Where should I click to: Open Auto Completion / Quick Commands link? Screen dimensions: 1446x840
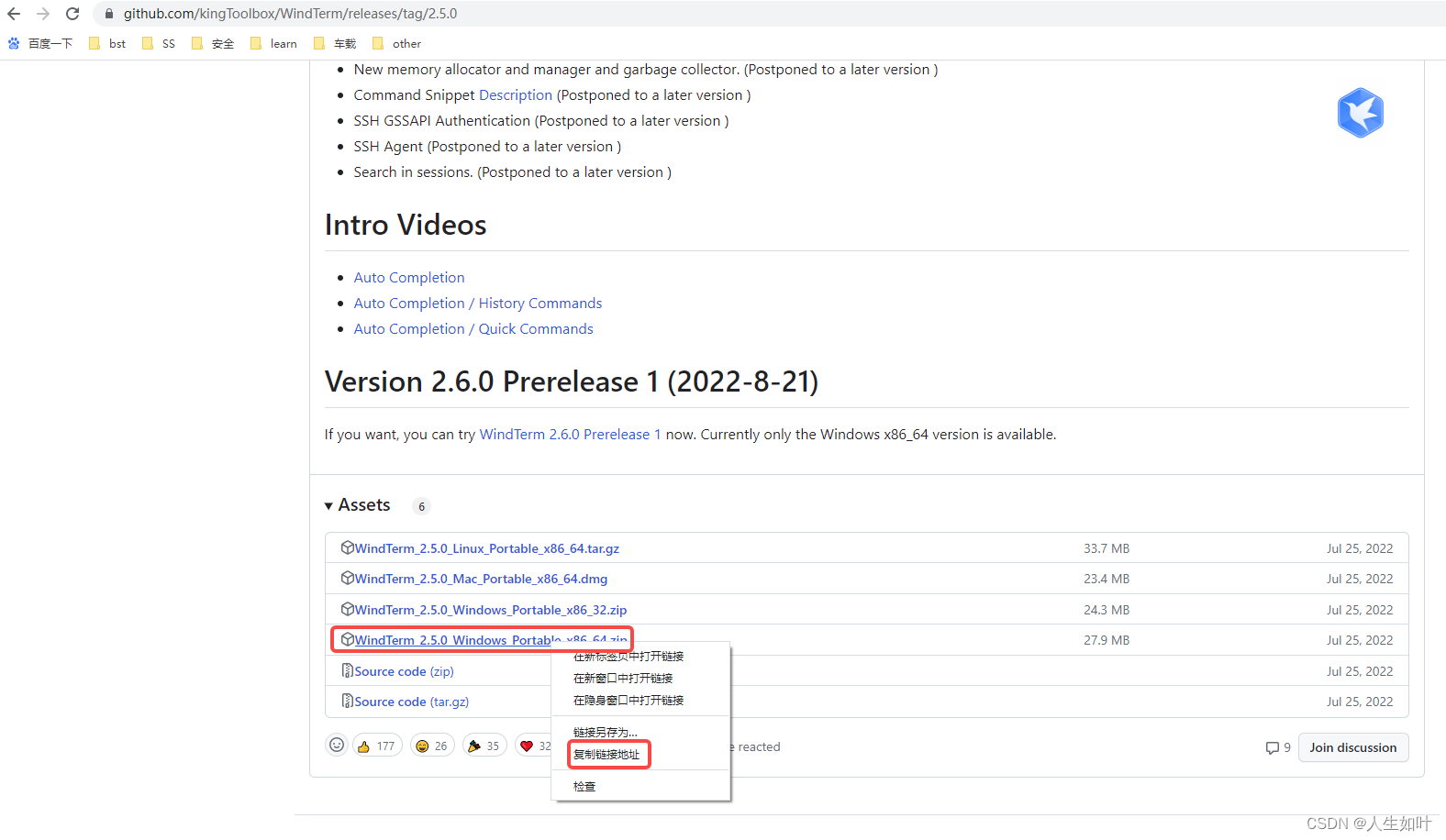[x=473, y=328]
